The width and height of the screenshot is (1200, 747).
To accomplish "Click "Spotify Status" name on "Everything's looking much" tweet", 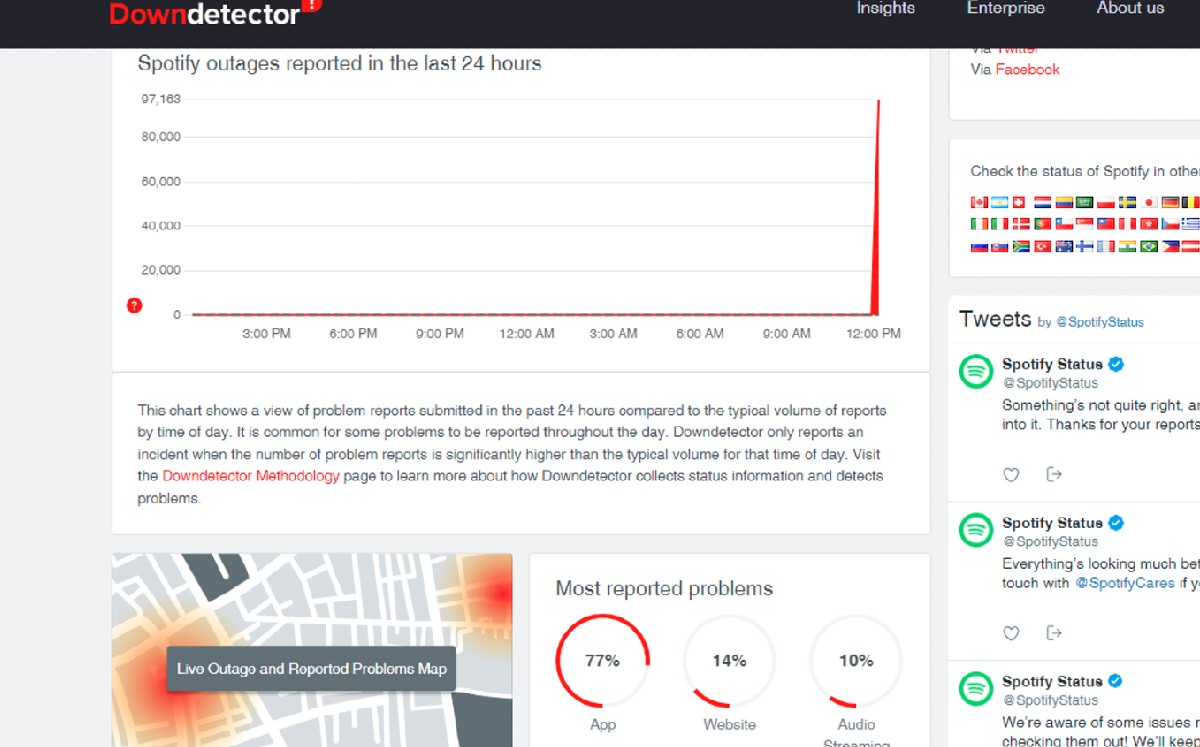I will click(x=1052, y=523).
